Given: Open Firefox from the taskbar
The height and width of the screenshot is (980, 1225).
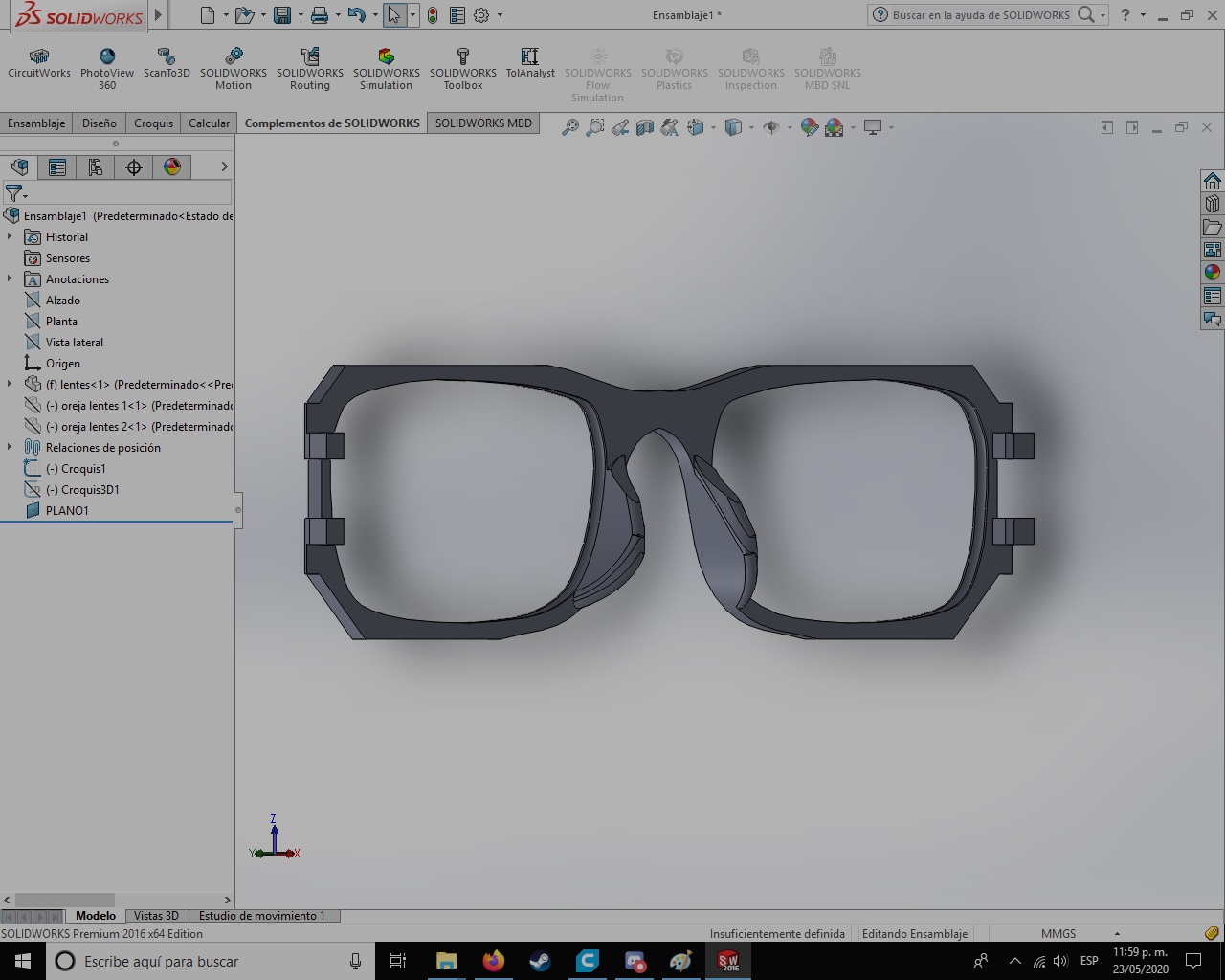Looking at the screenshot, I should point(494,961).
